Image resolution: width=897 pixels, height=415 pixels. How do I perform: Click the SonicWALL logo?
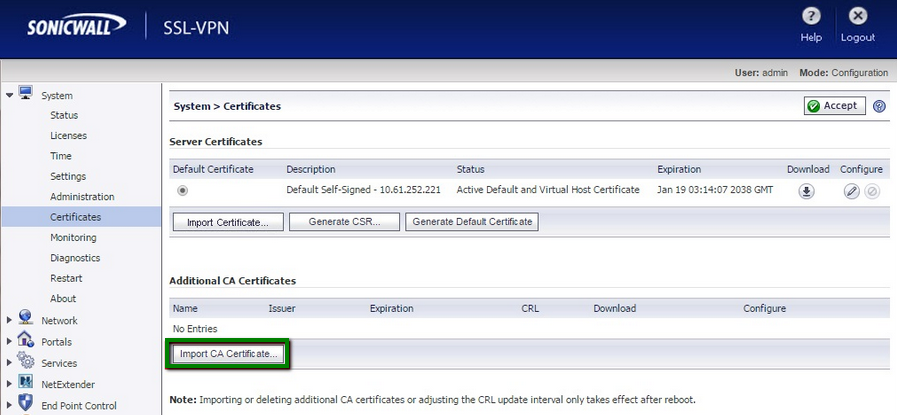coord(77,26)
